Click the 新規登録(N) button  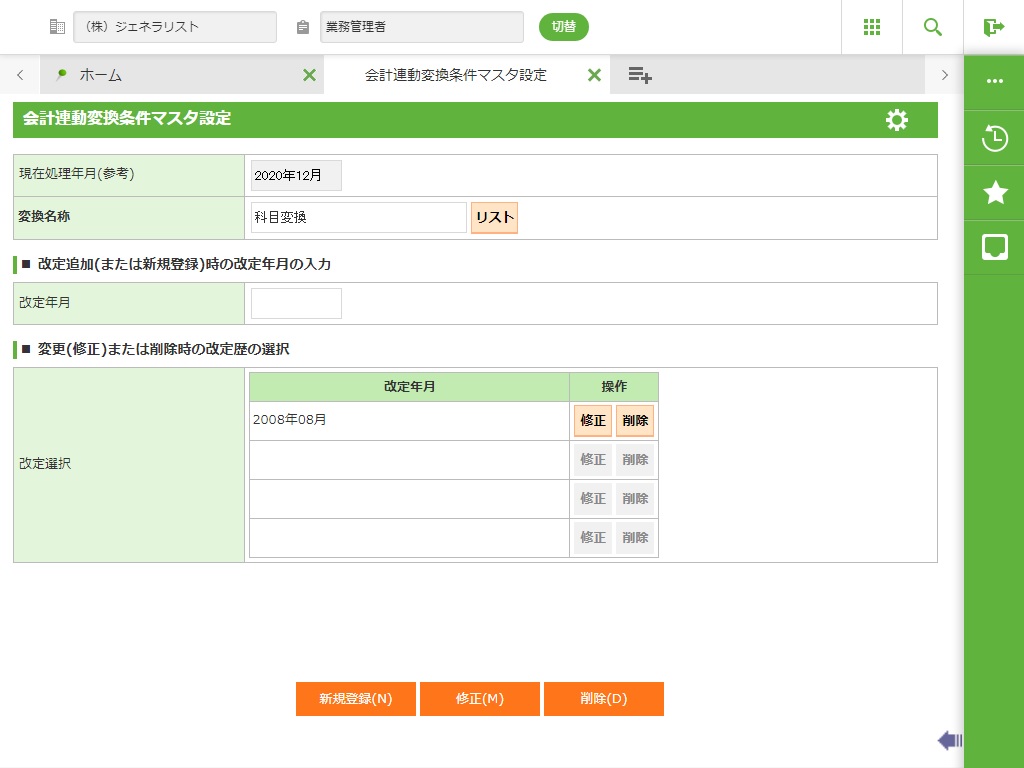coord(355,699)
